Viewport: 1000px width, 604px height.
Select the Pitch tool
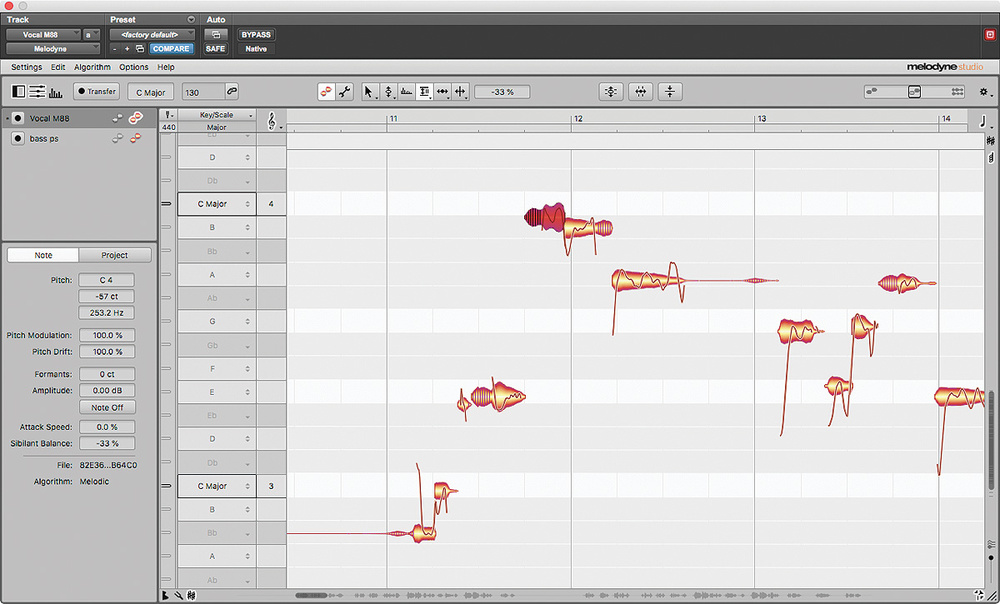pos(387,91)
